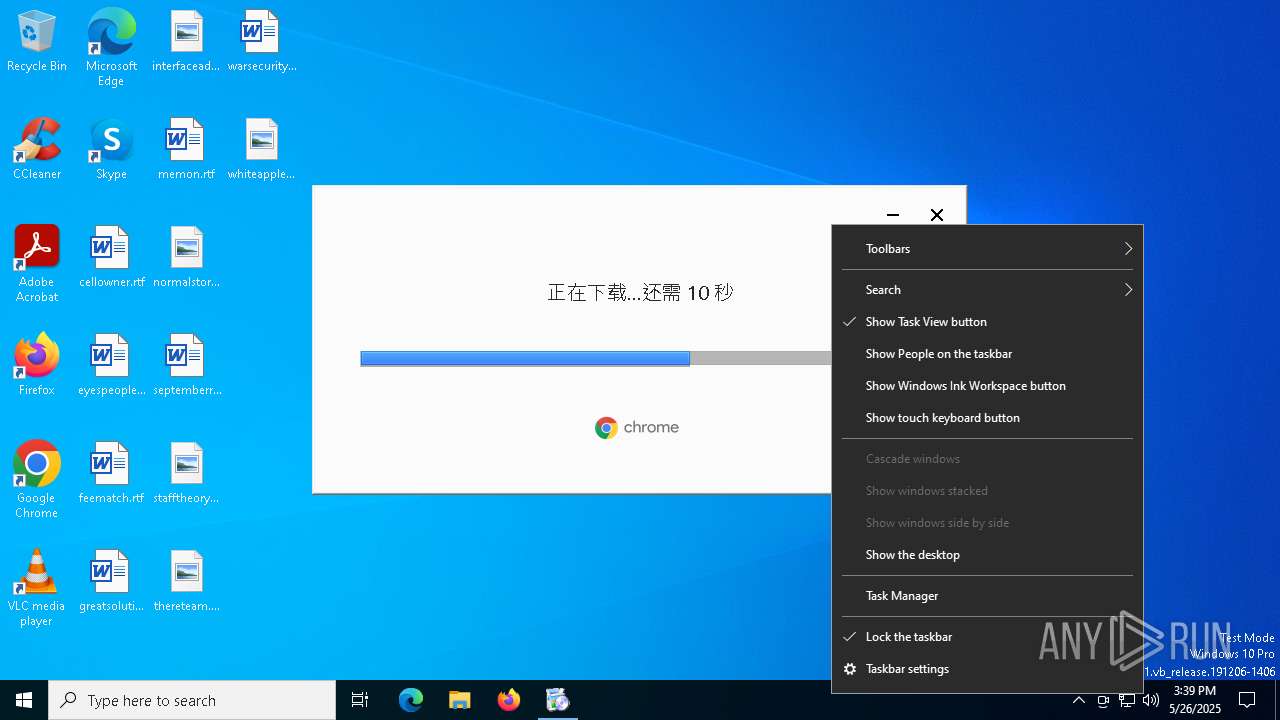Choose Show the desktop menu entry
This screenshot has height=720, width=1280.
coord(987,555)
